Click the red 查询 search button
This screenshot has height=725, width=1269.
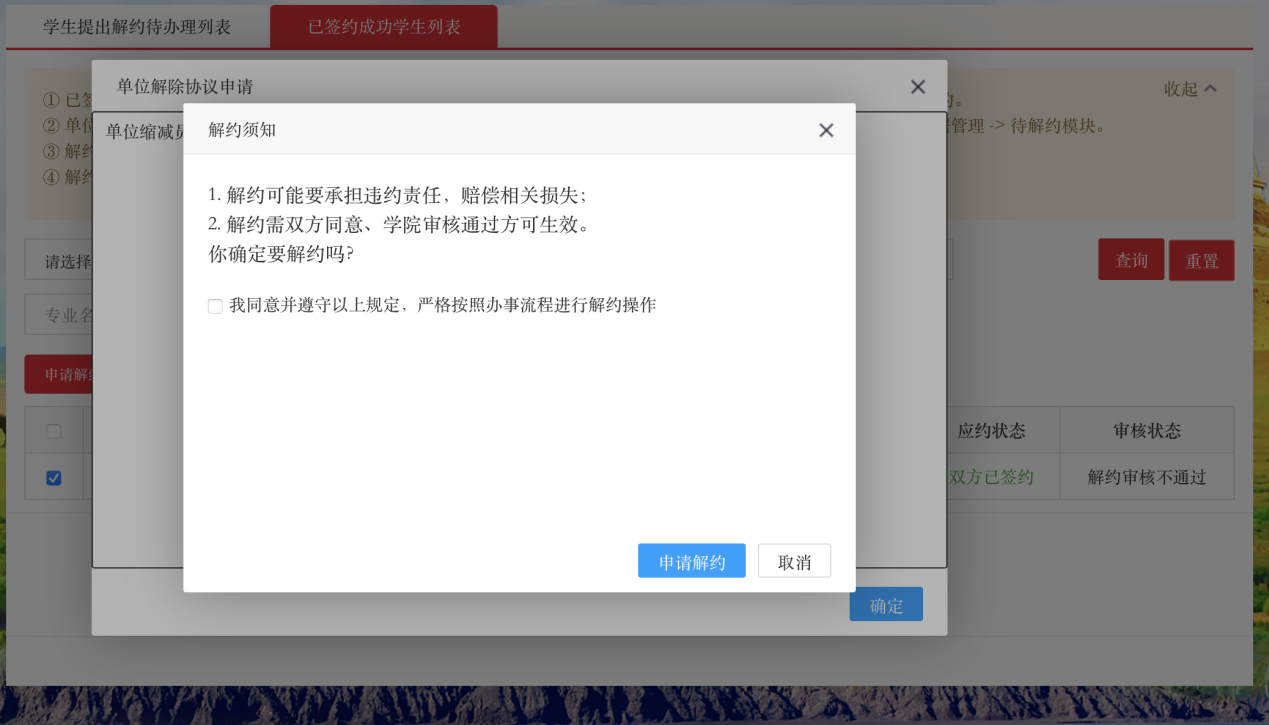point(1131,260)
